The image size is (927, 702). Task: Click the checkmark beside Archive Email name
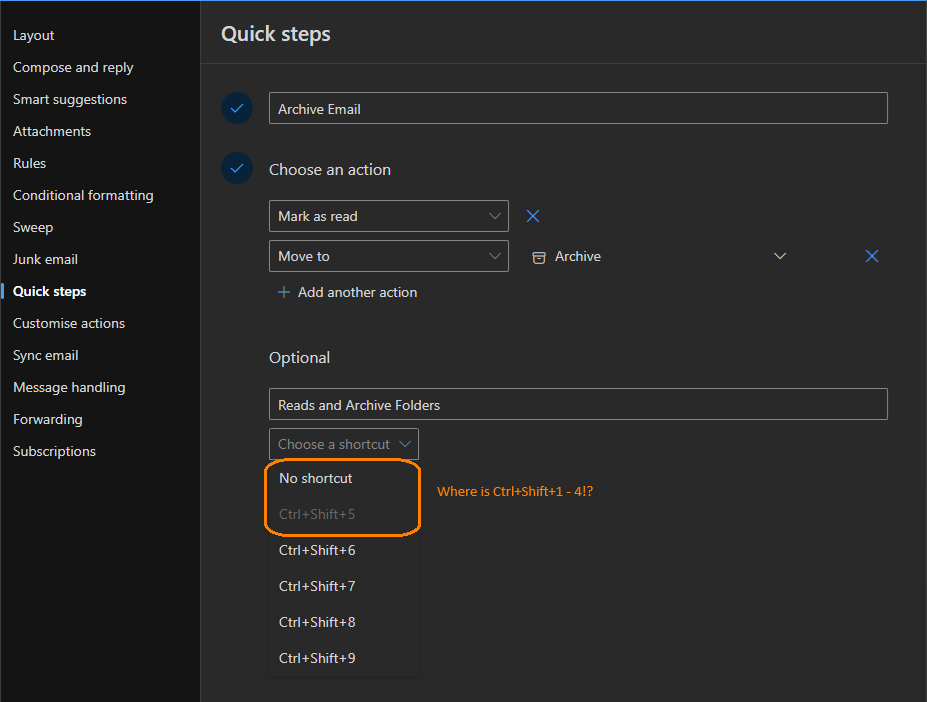[x=237, y=108]
